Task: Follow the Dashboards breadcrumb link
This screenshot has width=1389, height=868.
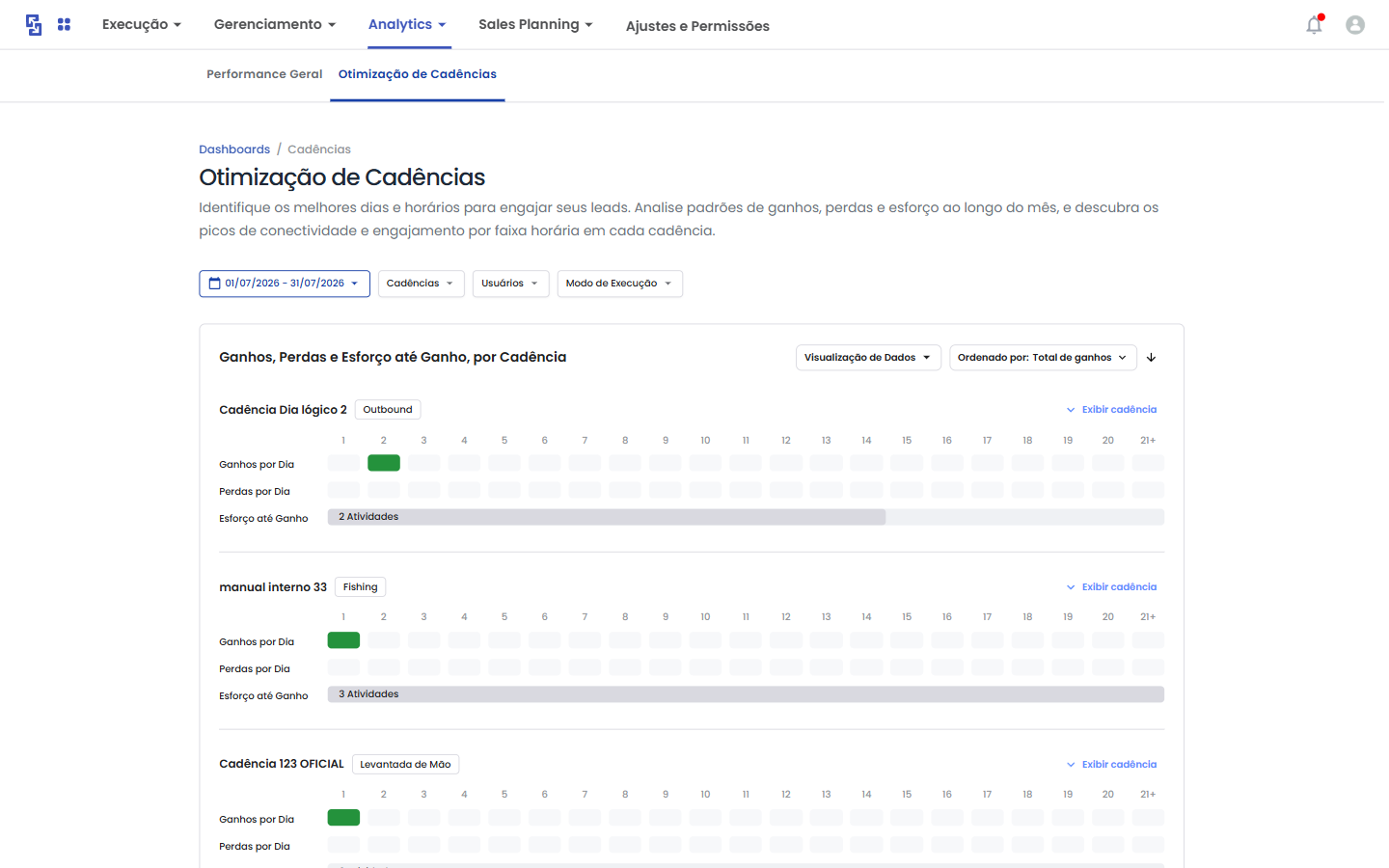Action: point(234,149)
